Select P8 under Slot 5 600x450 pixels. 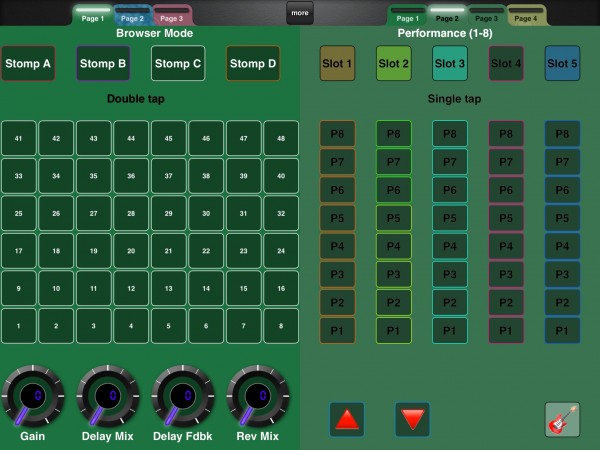coord(562,134)
